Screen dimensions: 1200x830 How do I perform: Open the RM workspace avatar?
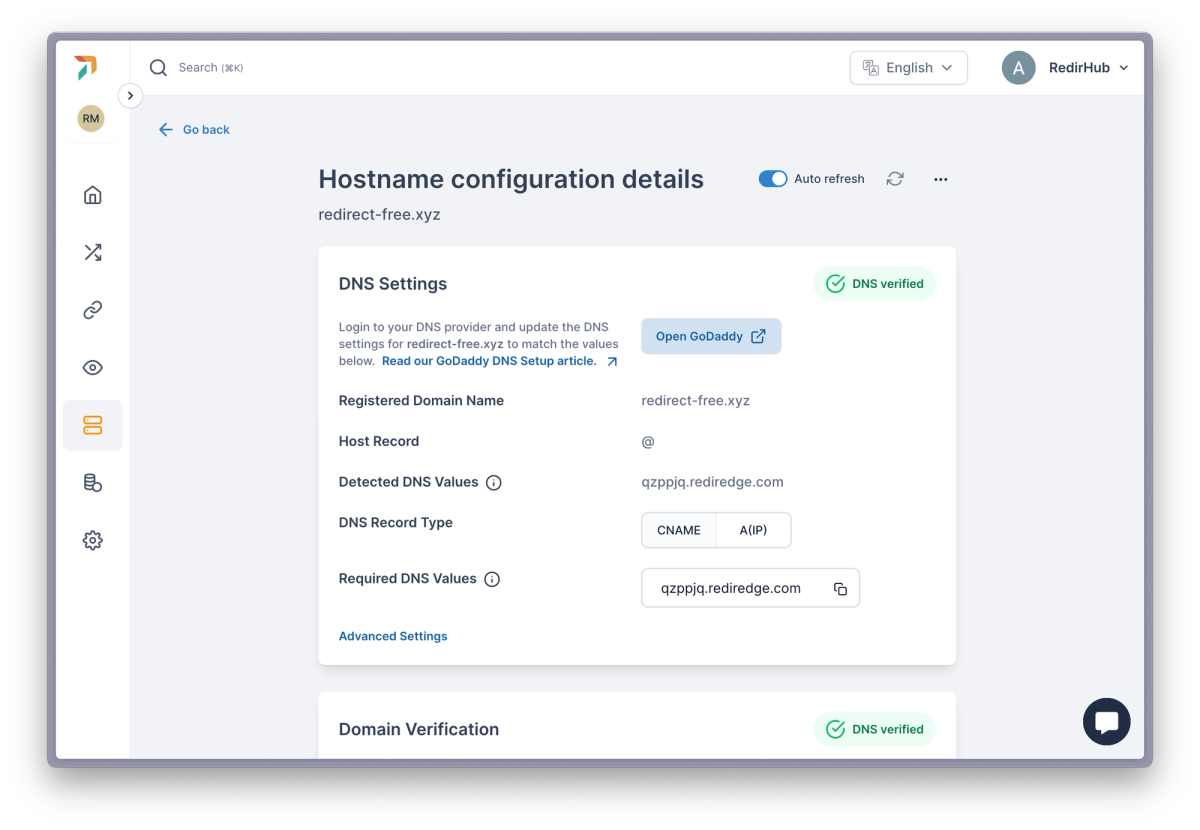point(91,118)
